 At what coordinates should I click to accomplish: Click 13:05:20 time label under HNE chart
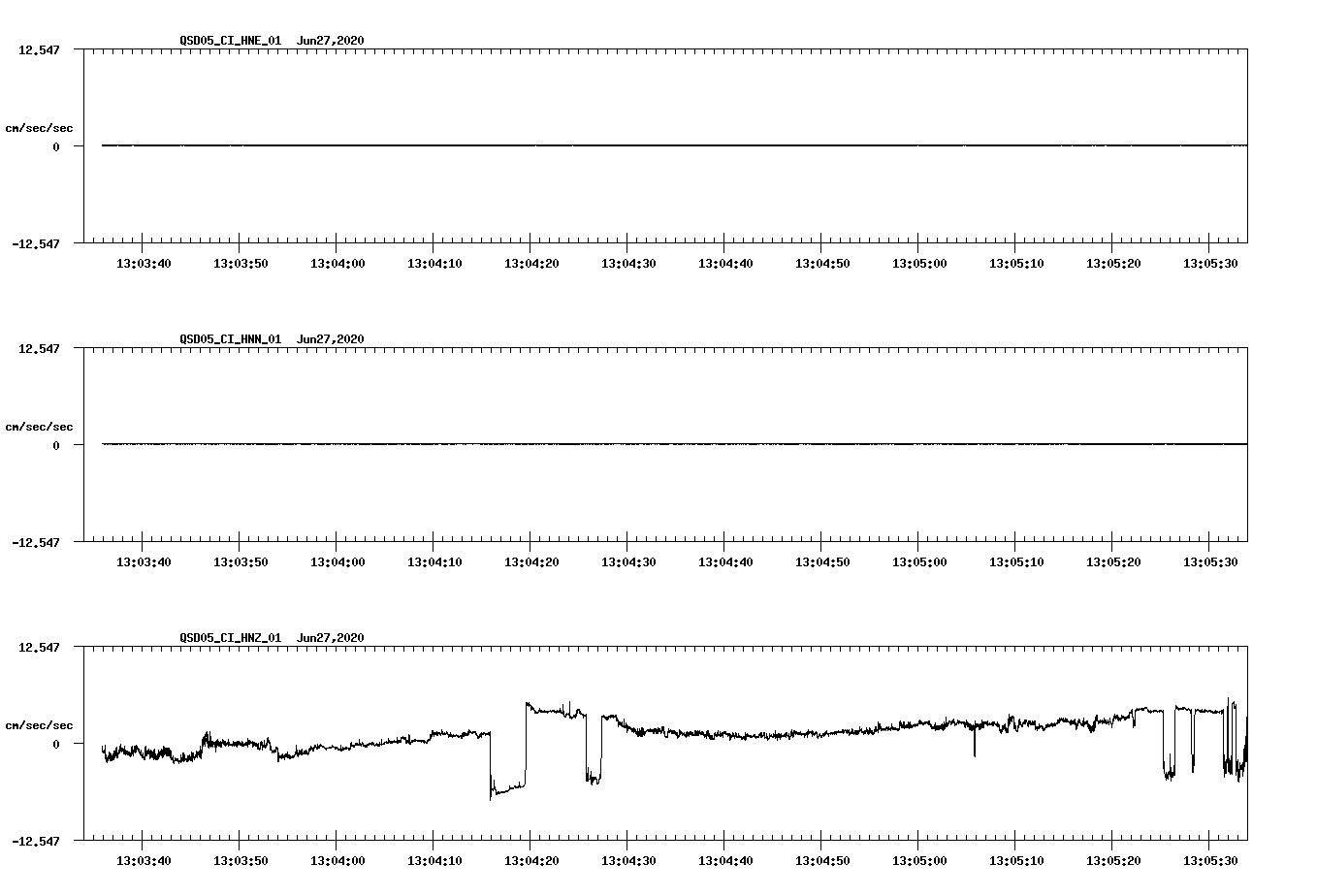1113,263
